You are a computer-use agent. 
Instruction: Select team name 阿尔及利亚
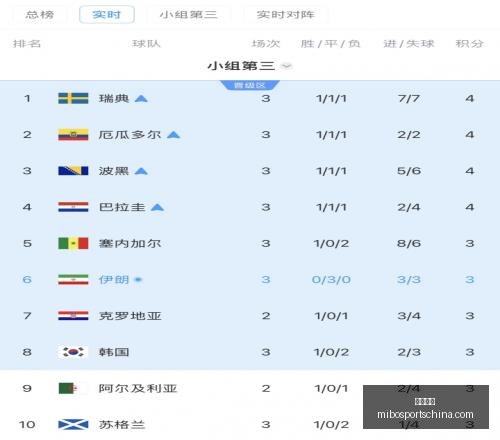(x=138, y=388)
